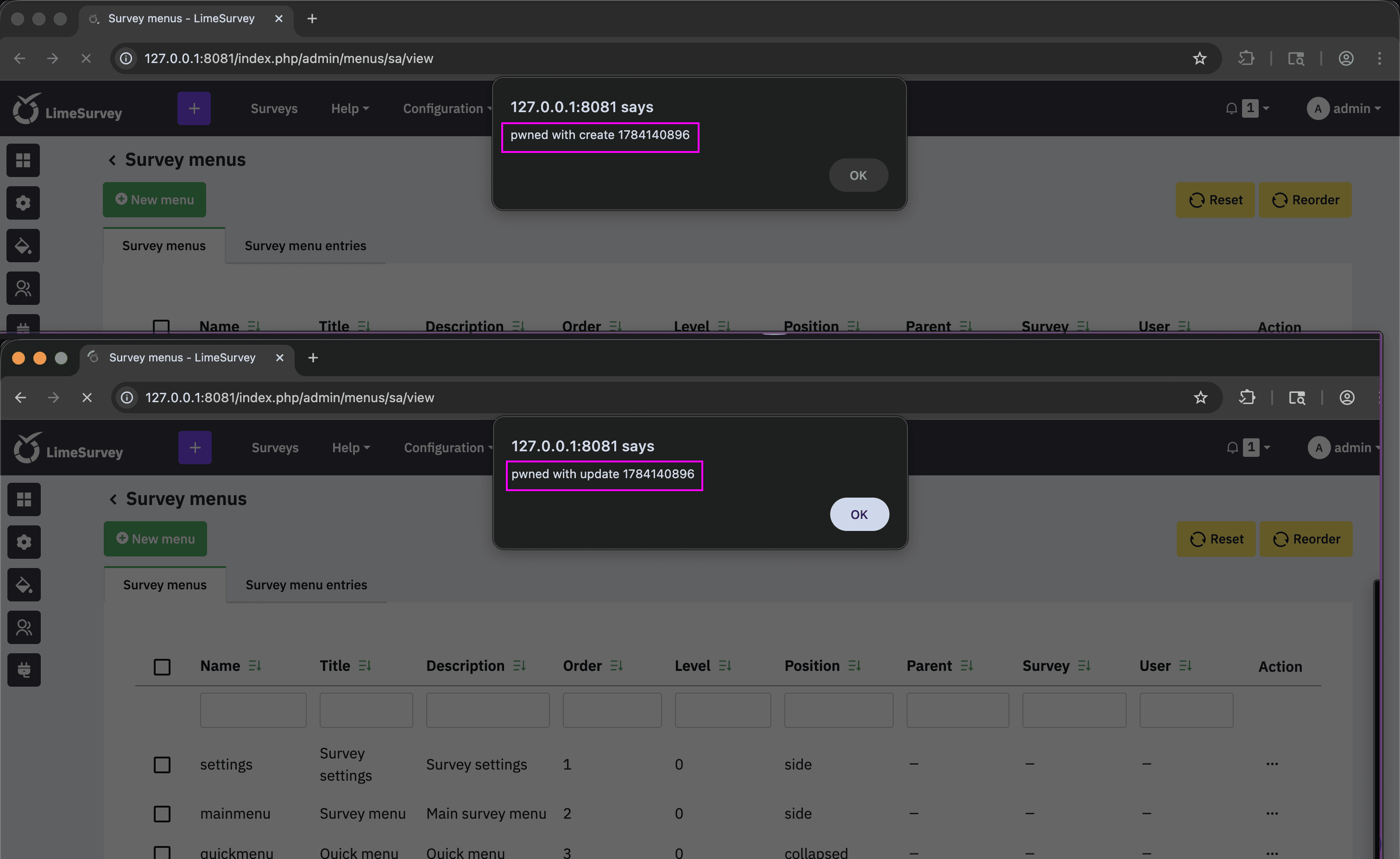Select the Survey menus tab, upper window
This screenshot has height=859, width=1400.
click(164, 246)
